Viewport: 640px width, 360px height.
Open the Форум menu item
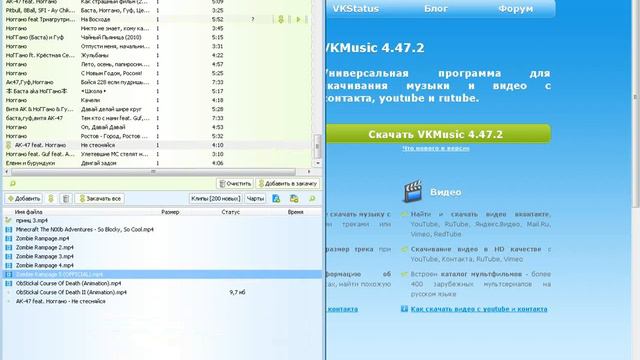pos(516,9)
